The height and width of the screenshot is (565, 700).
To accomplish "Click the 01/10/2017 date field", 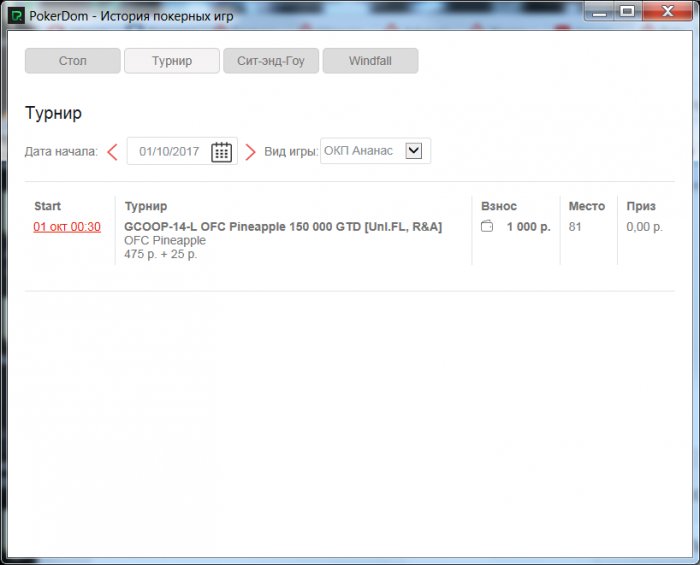I will click(182, 151).
